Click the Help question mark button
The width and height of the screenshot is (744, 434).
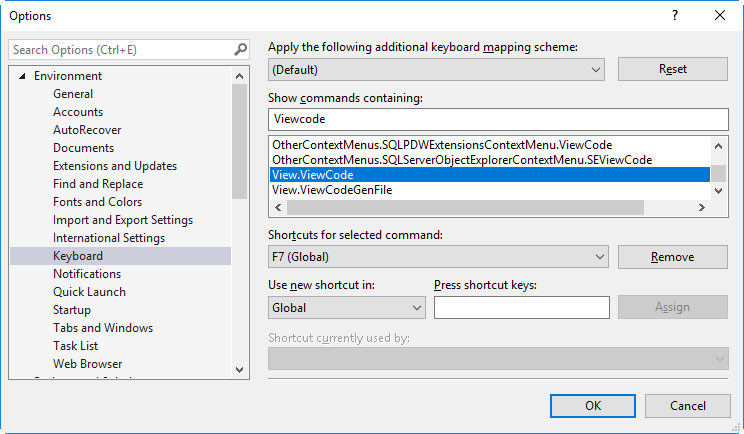pyautogui.click(x=674, y=15)
